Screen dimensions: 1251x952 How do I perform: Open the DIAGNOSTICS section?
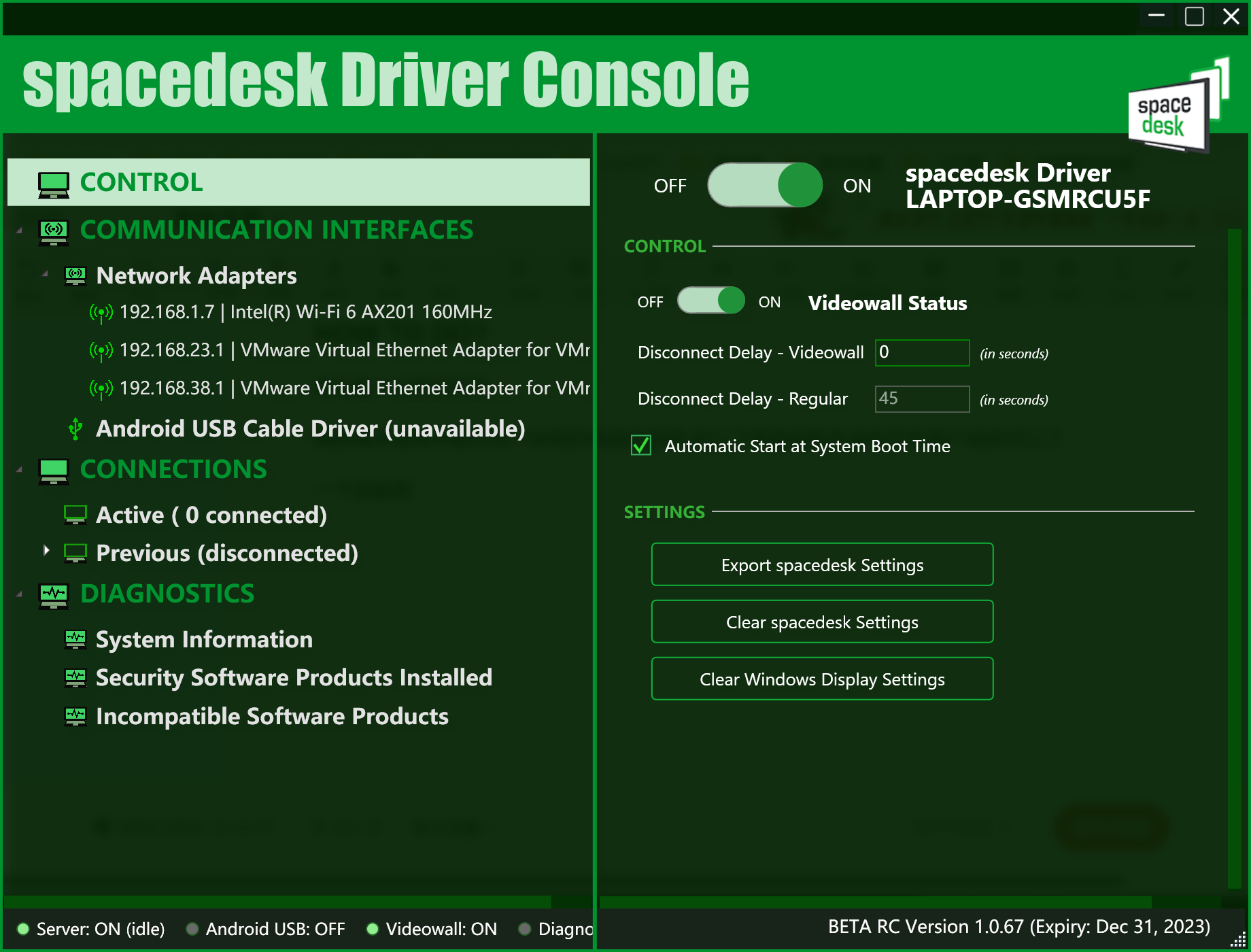pos(167,594)
